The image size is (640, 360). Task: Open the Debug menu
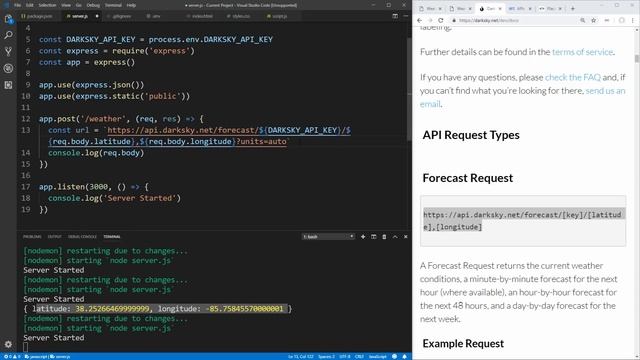coord(93,5)
